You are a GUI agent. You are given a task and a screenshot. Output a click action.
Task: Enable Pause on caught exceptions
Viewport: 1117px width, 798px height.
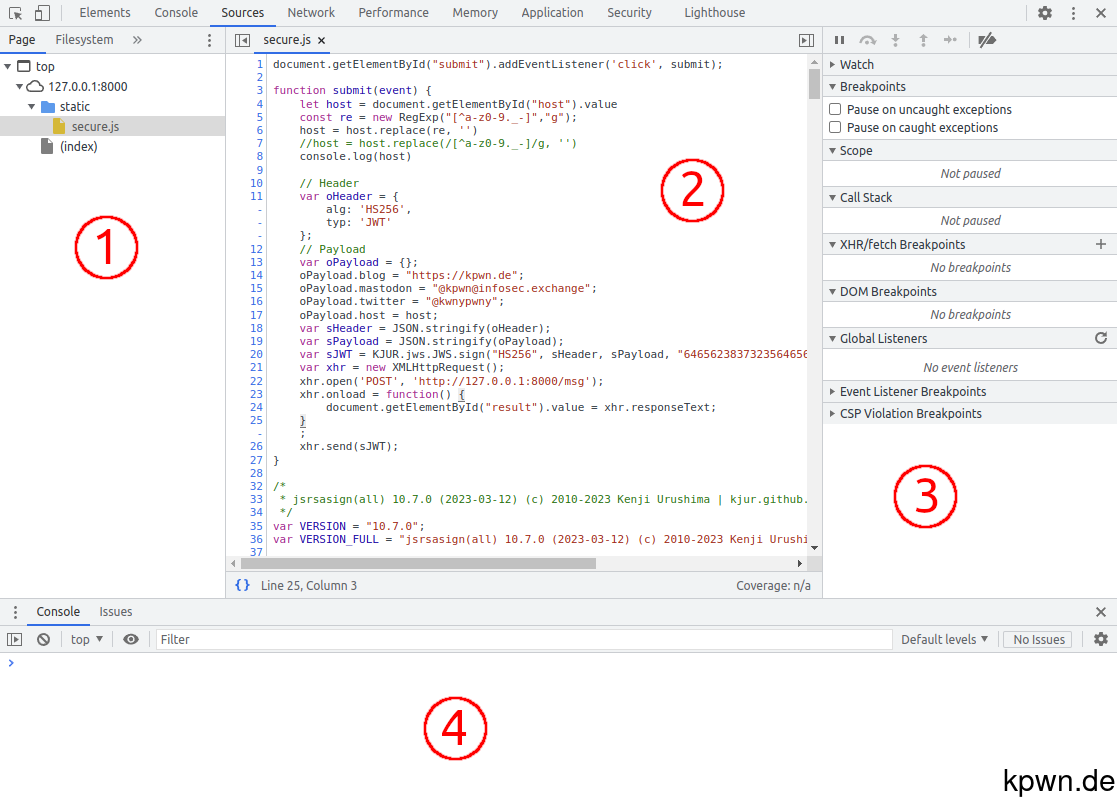pyautogui.click(x=835, y=127)
